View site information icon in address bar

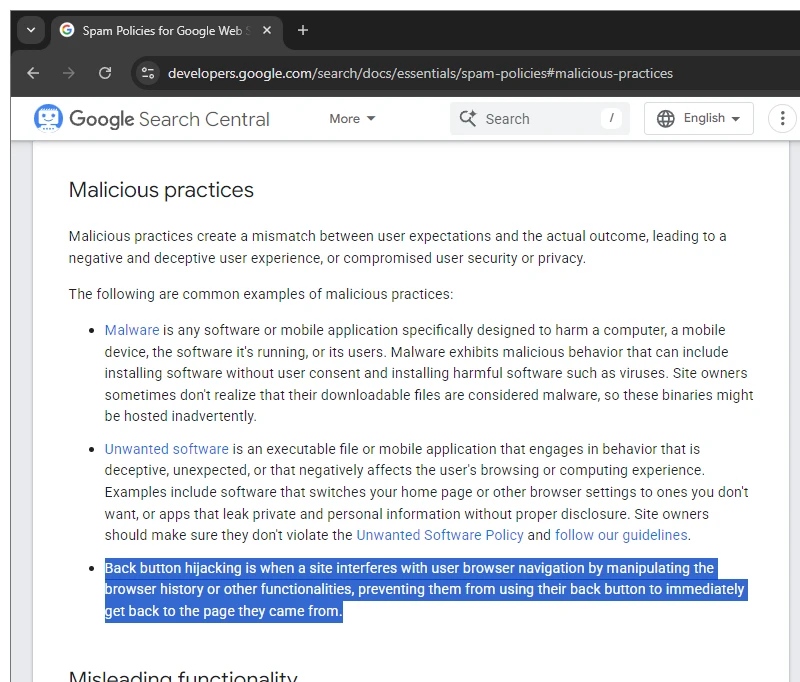[149, 73]
